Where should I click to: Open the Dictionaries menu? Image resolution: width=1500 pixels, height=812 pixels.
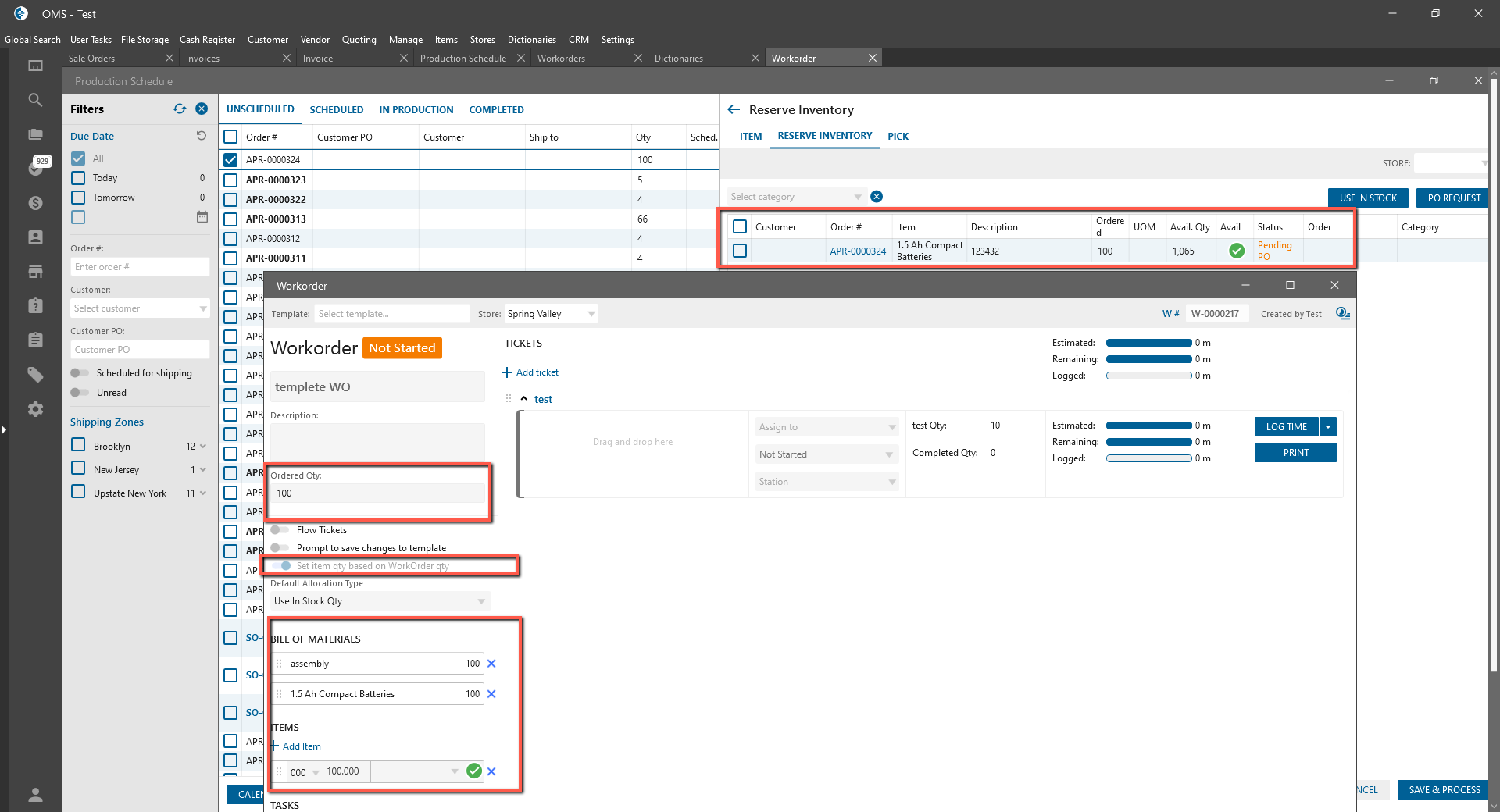pos(532,40)
